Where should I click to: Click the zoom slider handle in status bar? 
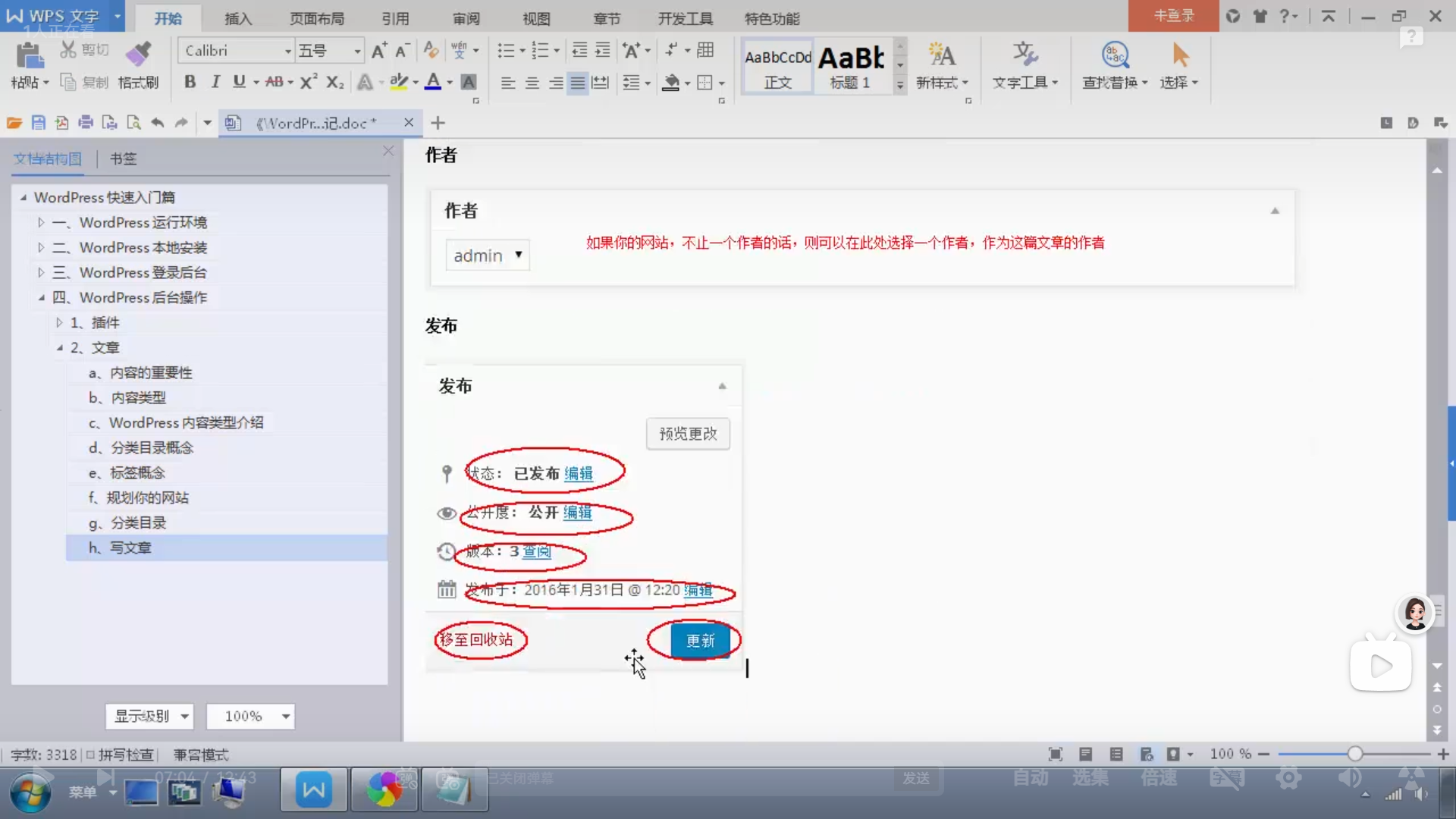pos(1354,754)
